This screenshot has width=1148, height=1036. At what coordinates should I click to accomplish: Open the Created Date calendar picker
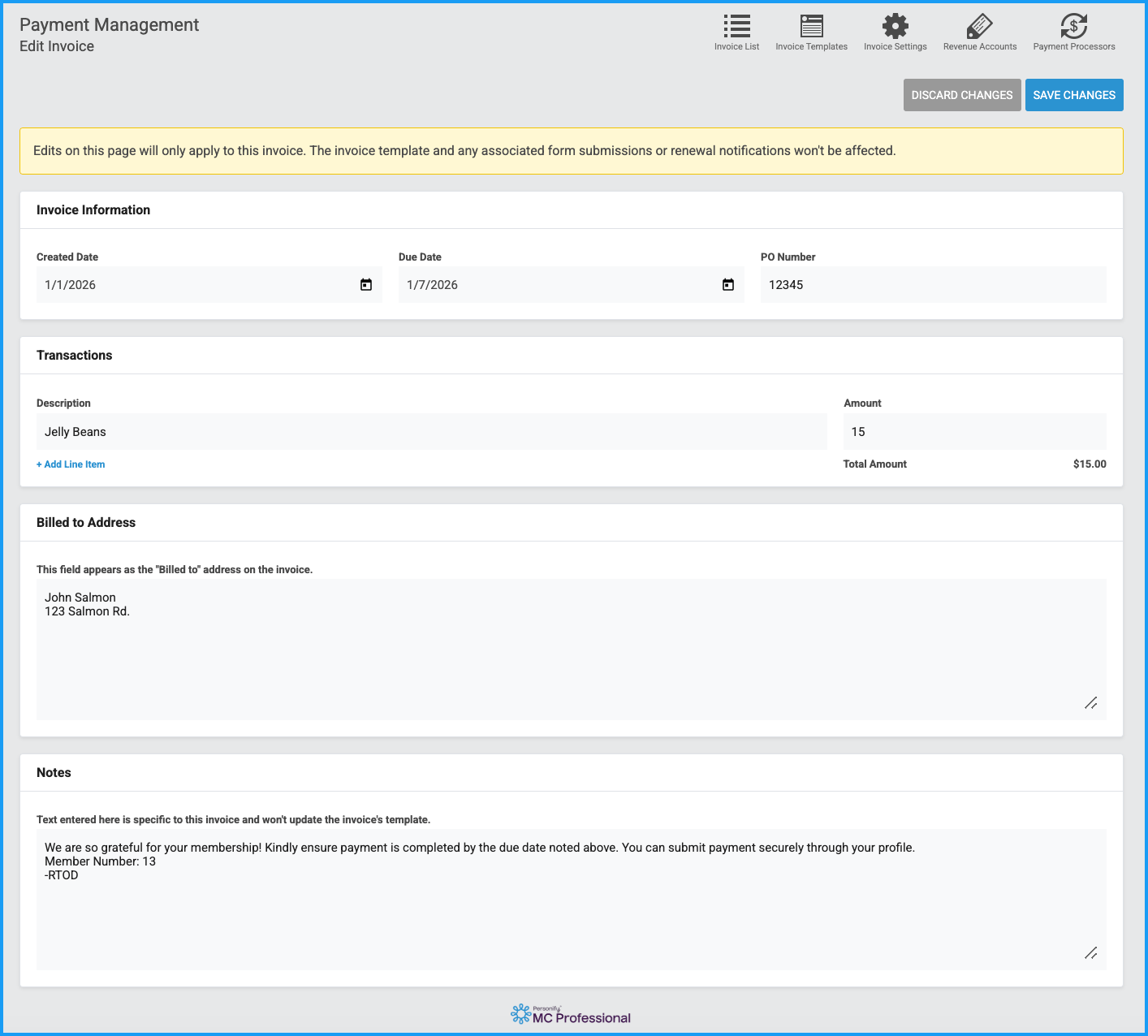(366, 285)
